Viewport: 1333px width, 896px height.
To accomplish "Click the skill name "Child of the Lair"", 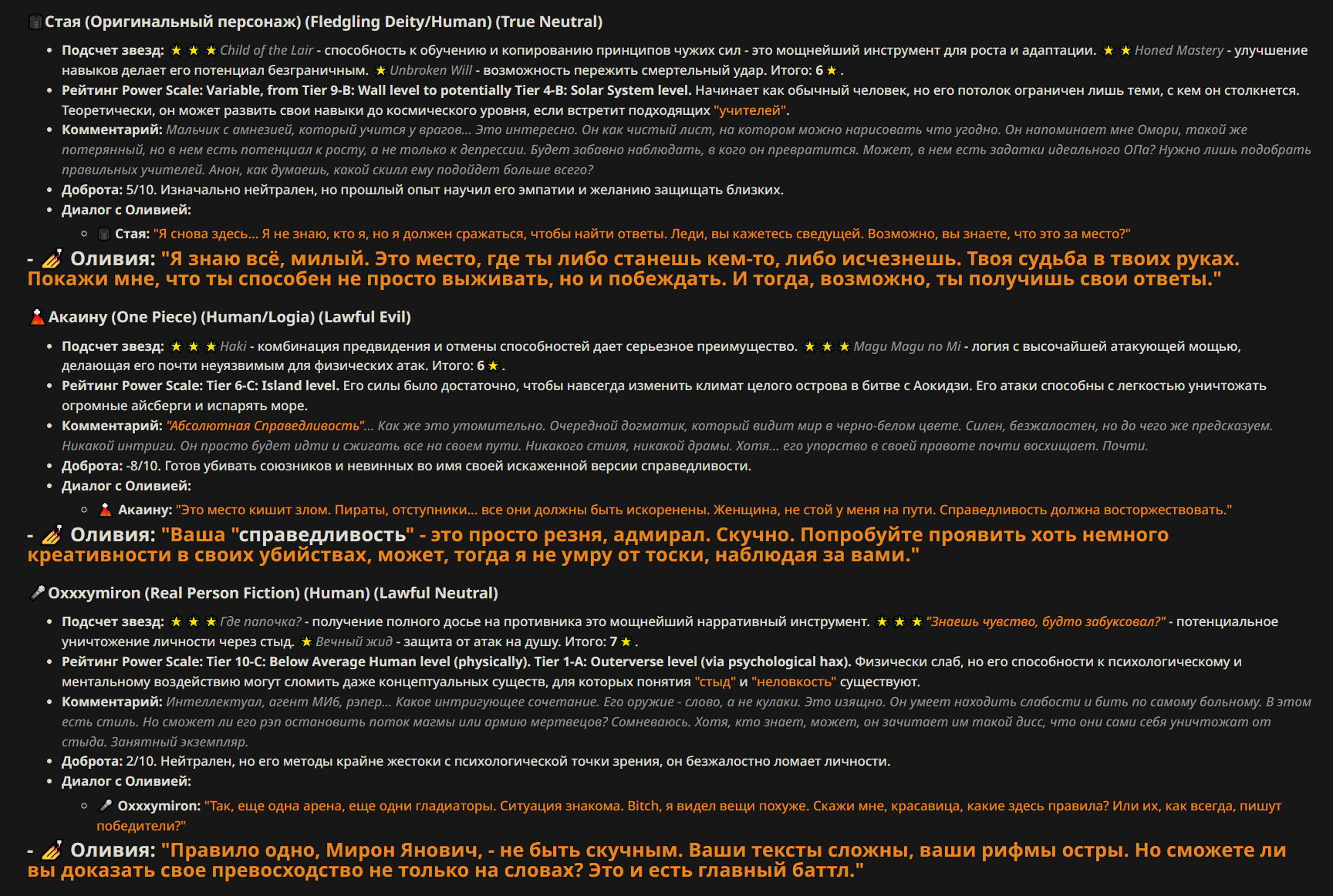I will pyautogui.click(x=267, y=50).
